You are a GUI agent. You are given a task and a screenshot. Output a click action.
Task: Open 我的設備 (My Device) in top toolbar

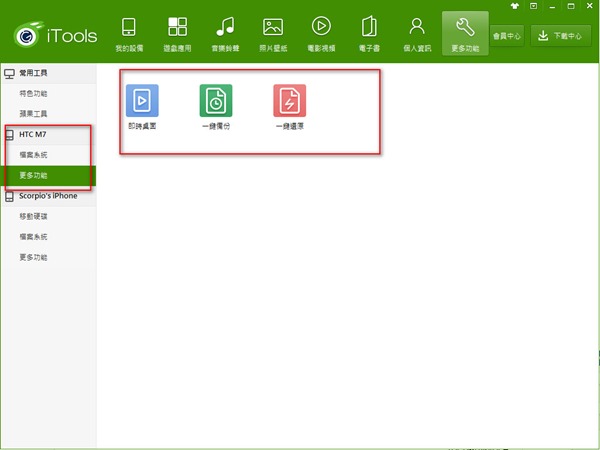pos(129,34)
